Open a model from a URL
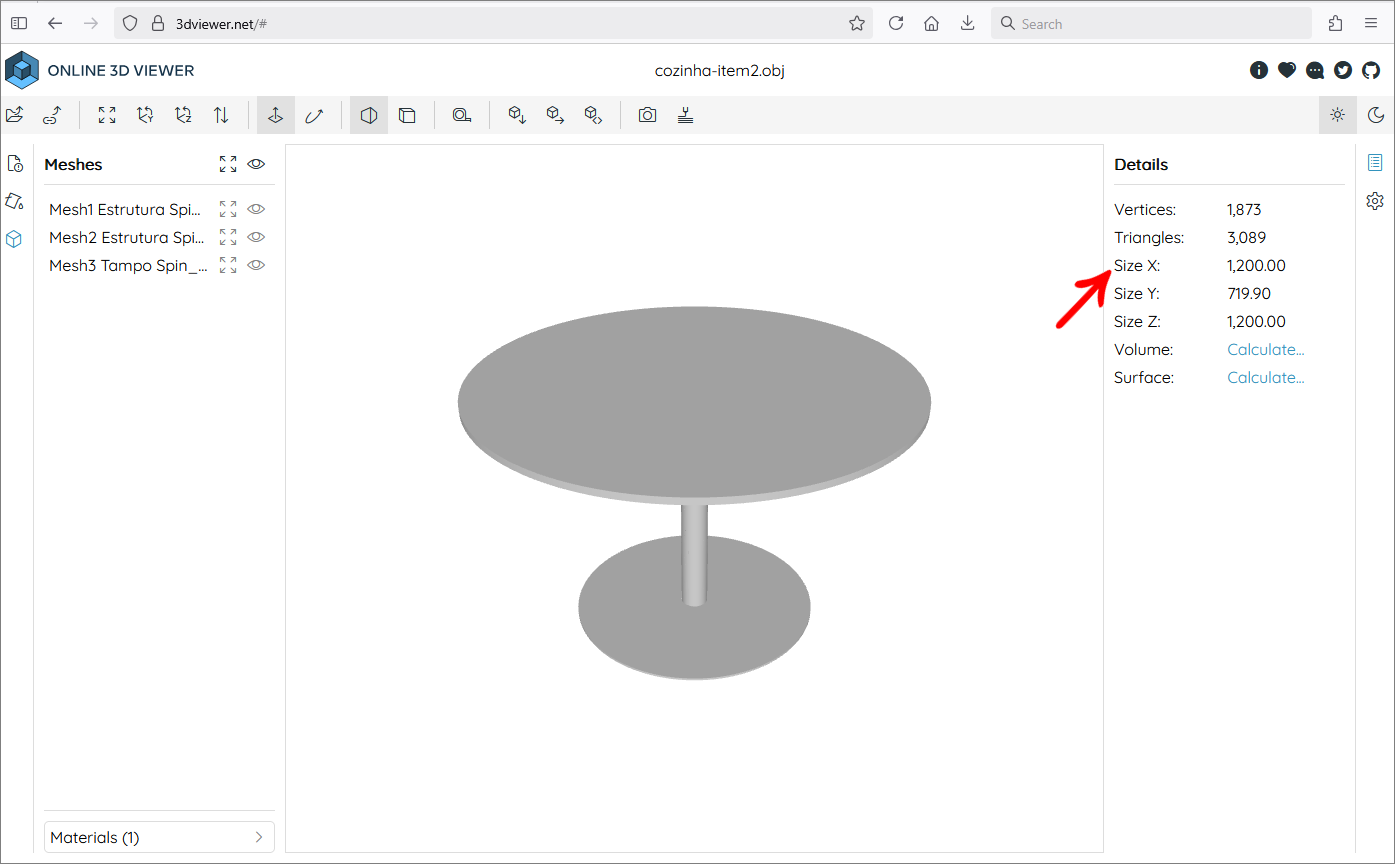1395x864 pixels. pyautogui.click(x=53, y=115)
